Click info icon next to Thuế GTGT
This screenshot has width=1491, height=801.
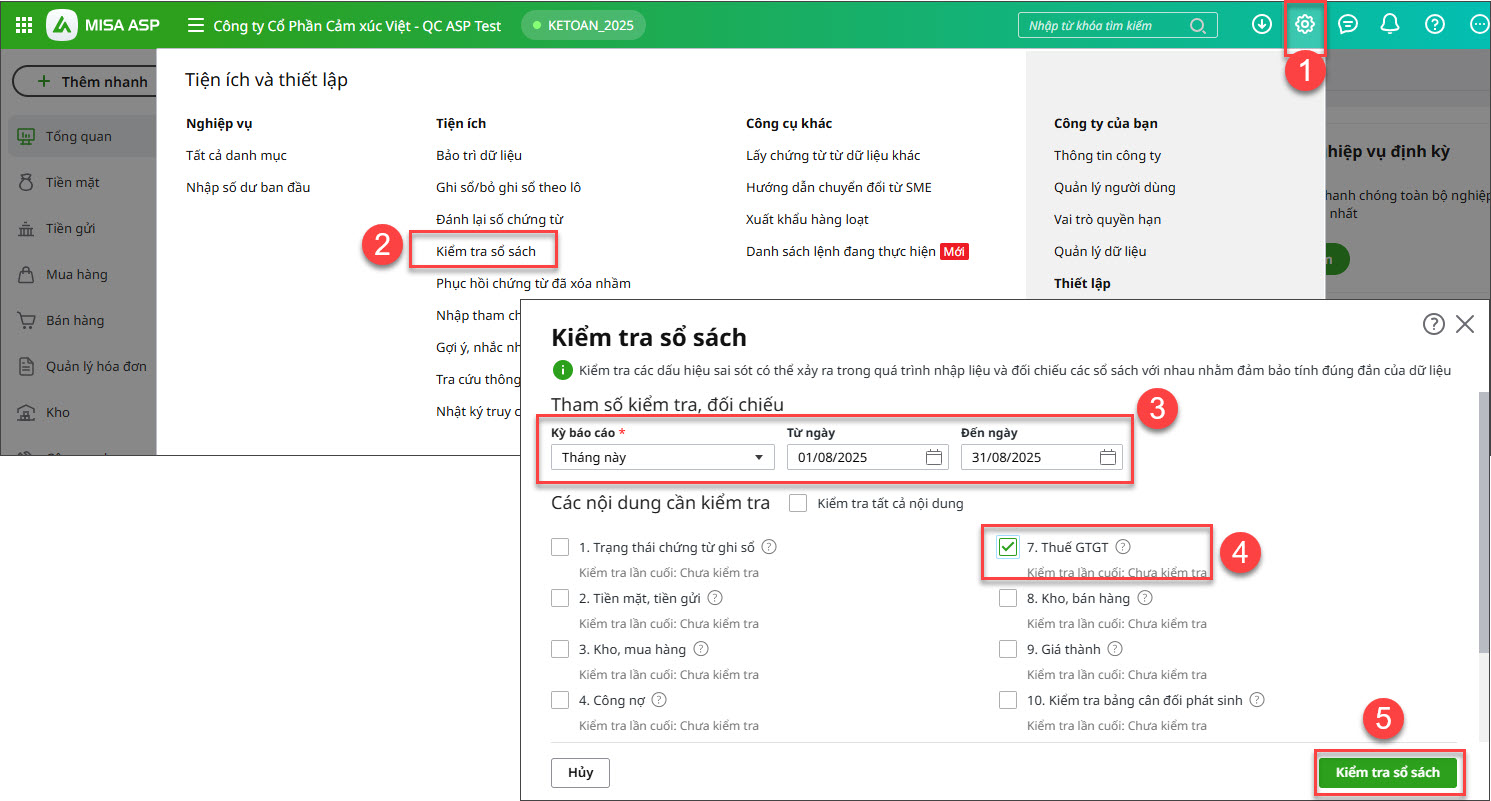[1123, 547]
